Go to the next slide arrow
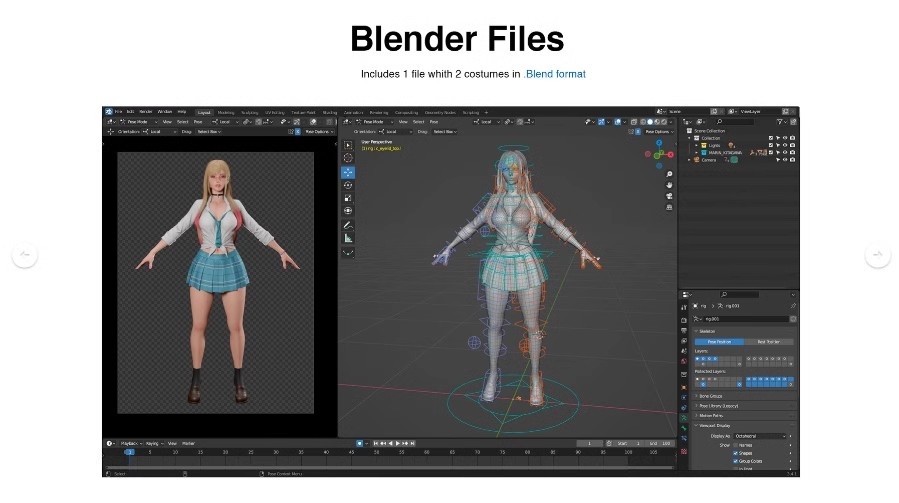Screen dimensions: 899x503 pyautogui.click(x=878, y=254)
